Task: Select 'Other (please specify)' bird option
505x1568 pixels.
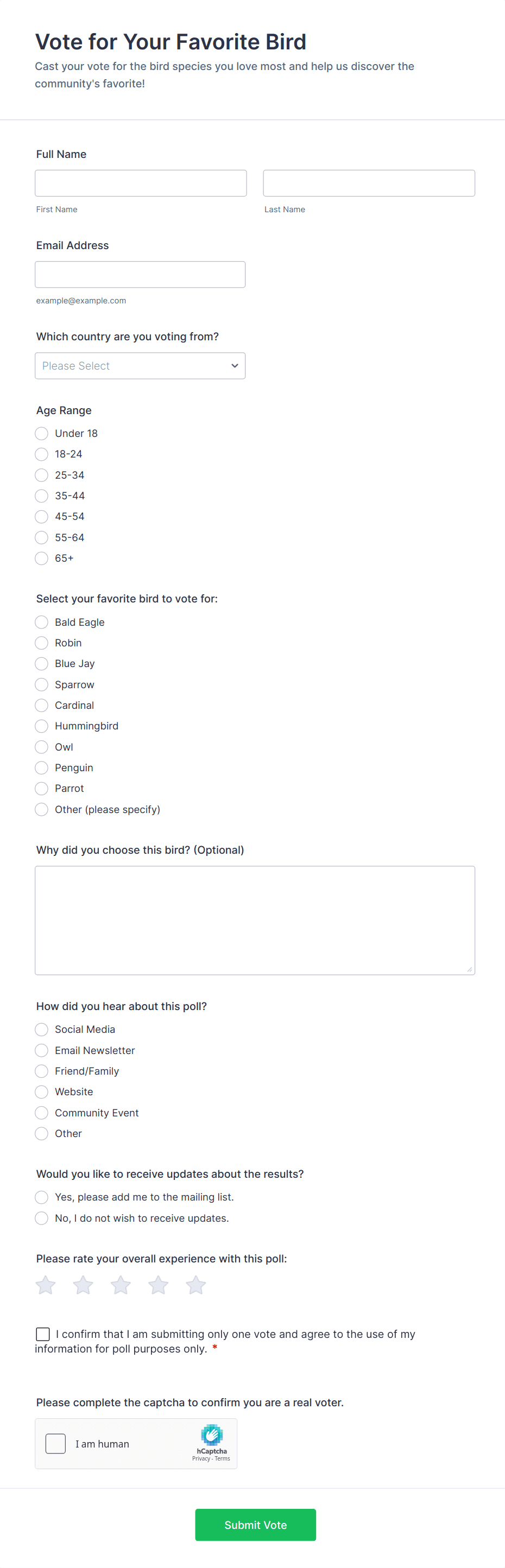Action: coord(41,810)
